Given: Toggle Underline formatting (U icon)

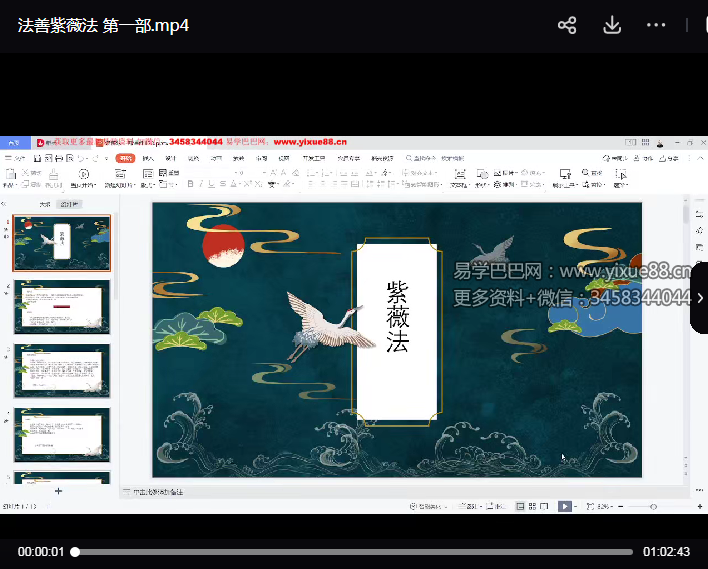Looking at the screenshot, I should tap(212, 184).
